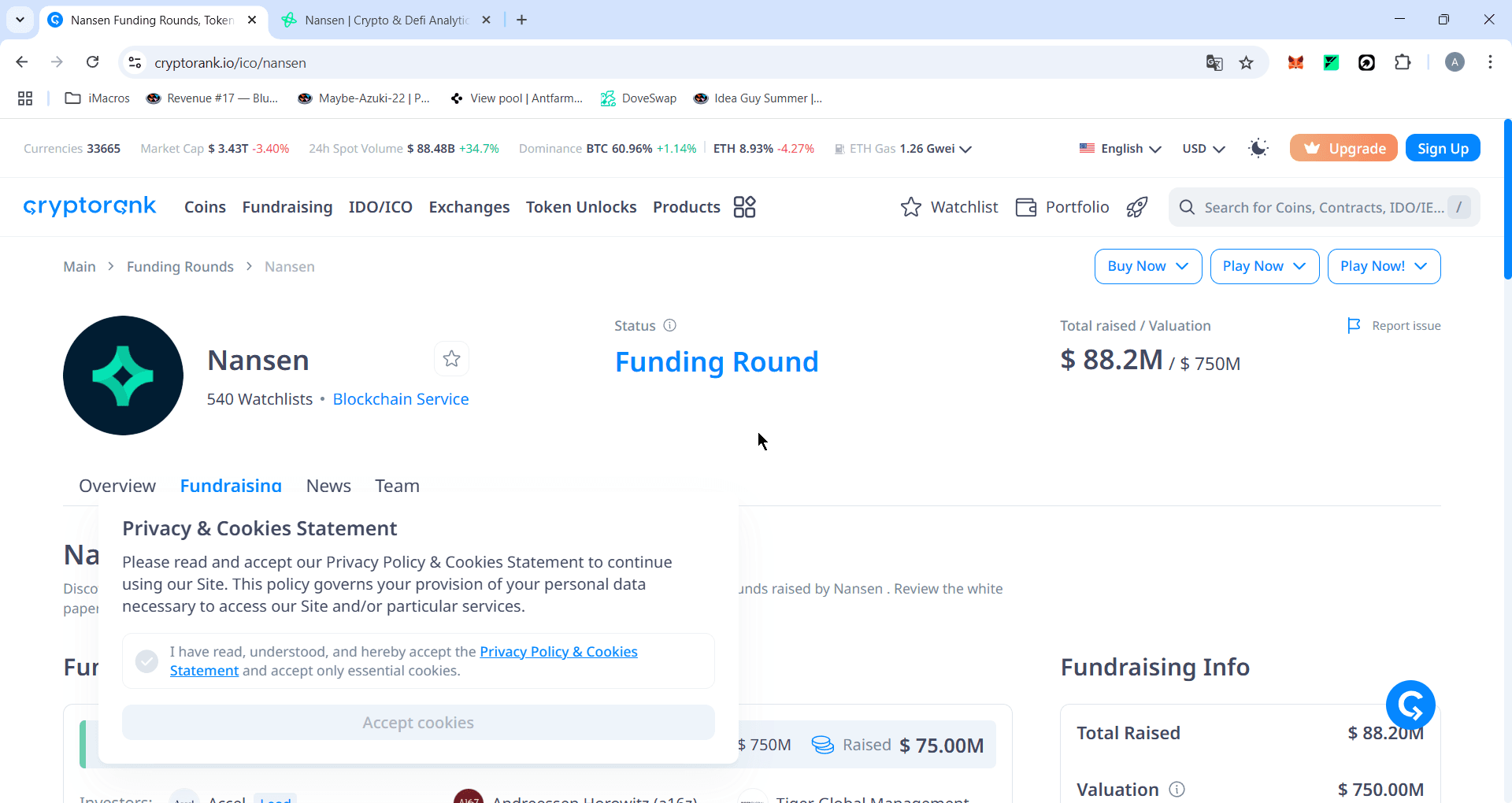Open a new browser tab

click(x=521, y=20)
